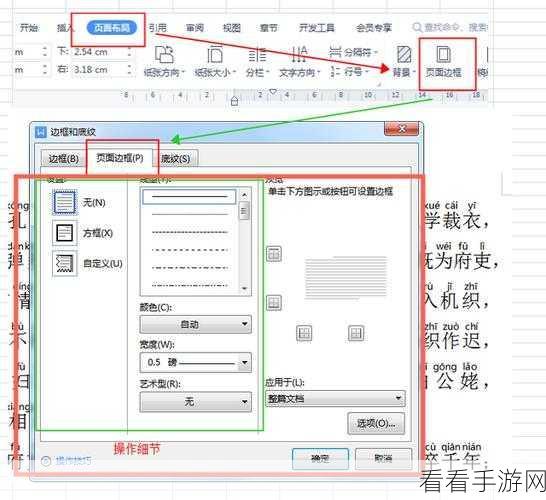Select the second thin line style
Viewport: 546px width, 500px height.
pos(189,214)
